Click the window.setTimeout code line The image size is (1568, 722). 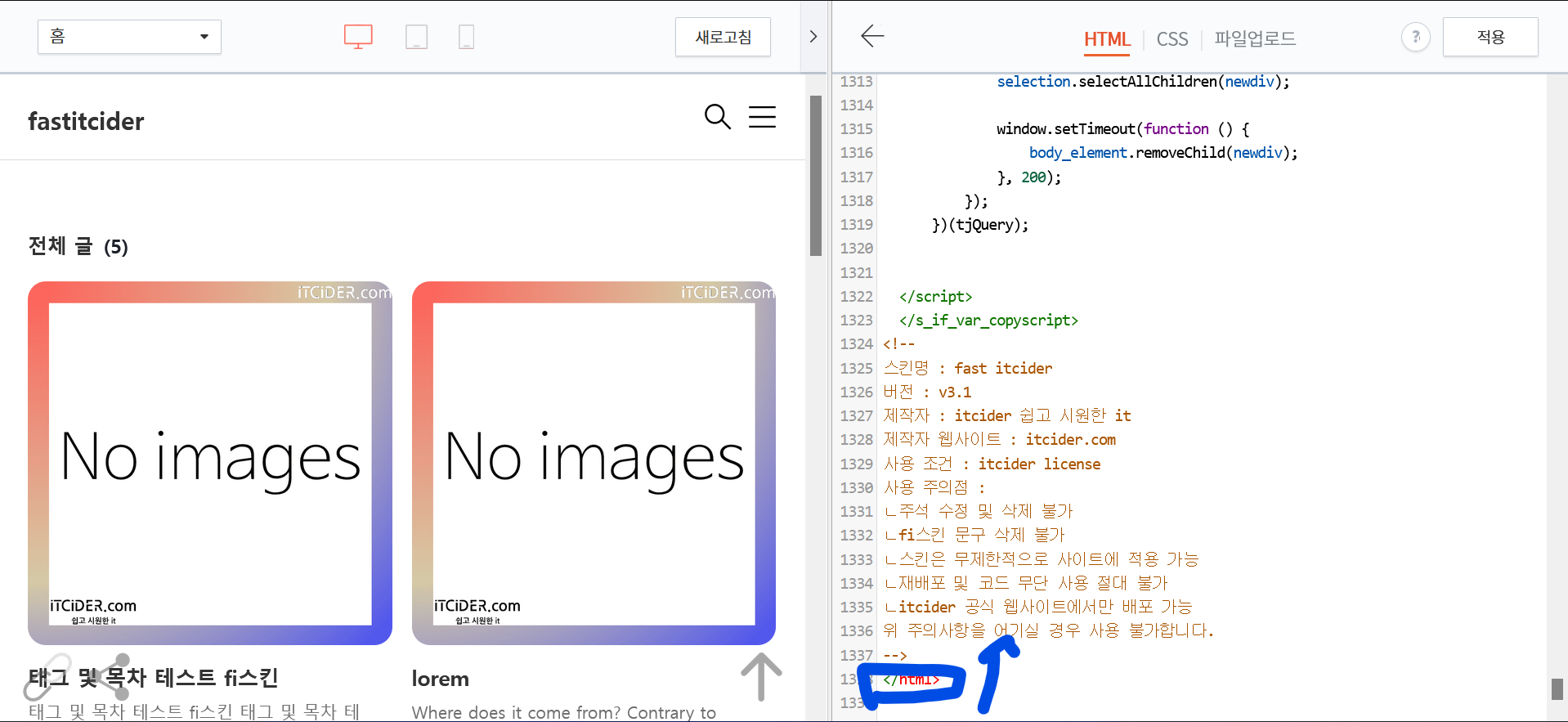click(1122, 128)
